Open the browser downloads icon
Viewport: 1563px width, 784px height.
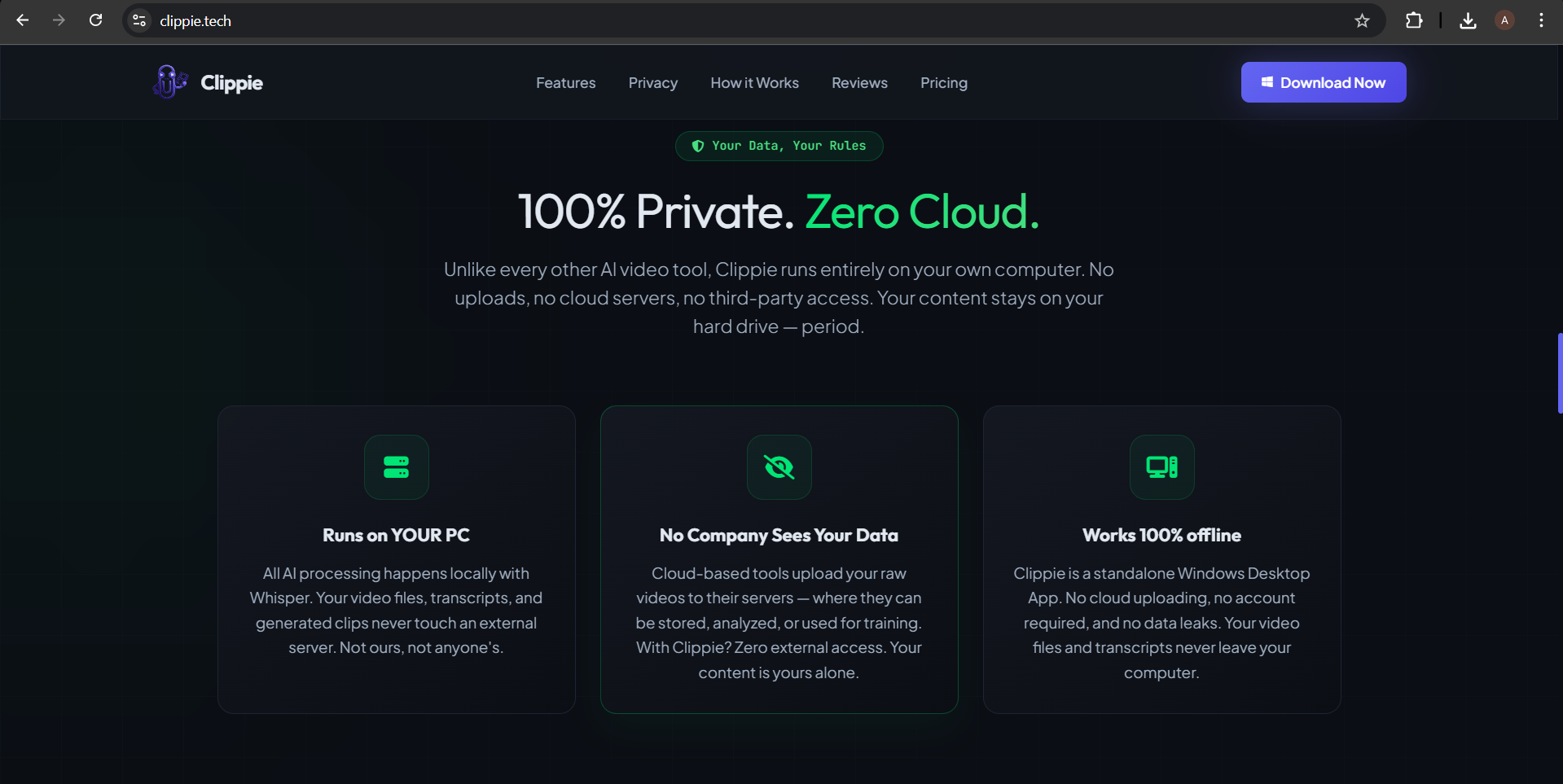pos(1468,20)
